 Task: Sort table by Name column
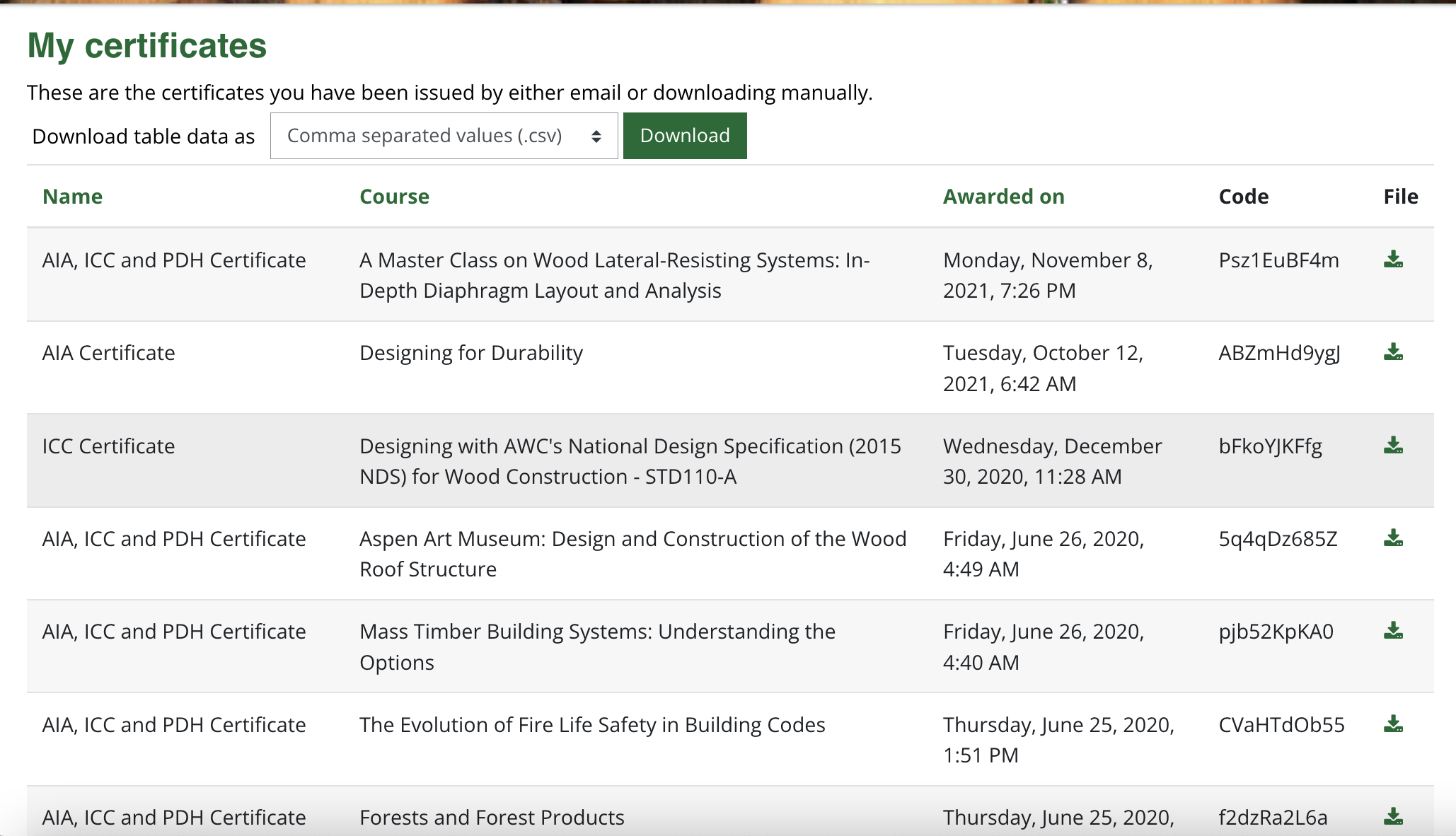(72, 197)
